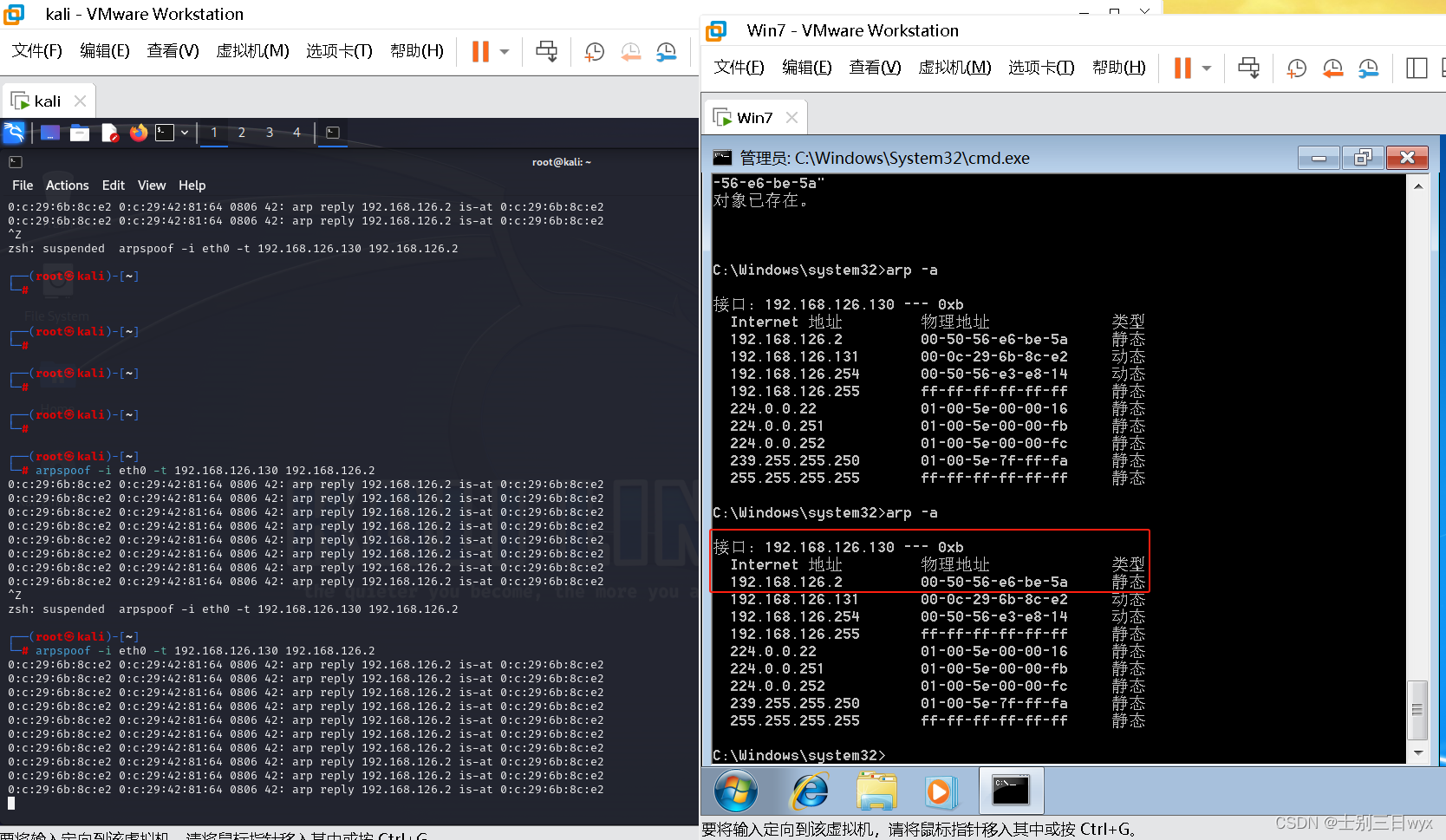Click terminal window button in Kali taskbar
The width and height of the screenshot is (1446, 840).
coord(333,133)
